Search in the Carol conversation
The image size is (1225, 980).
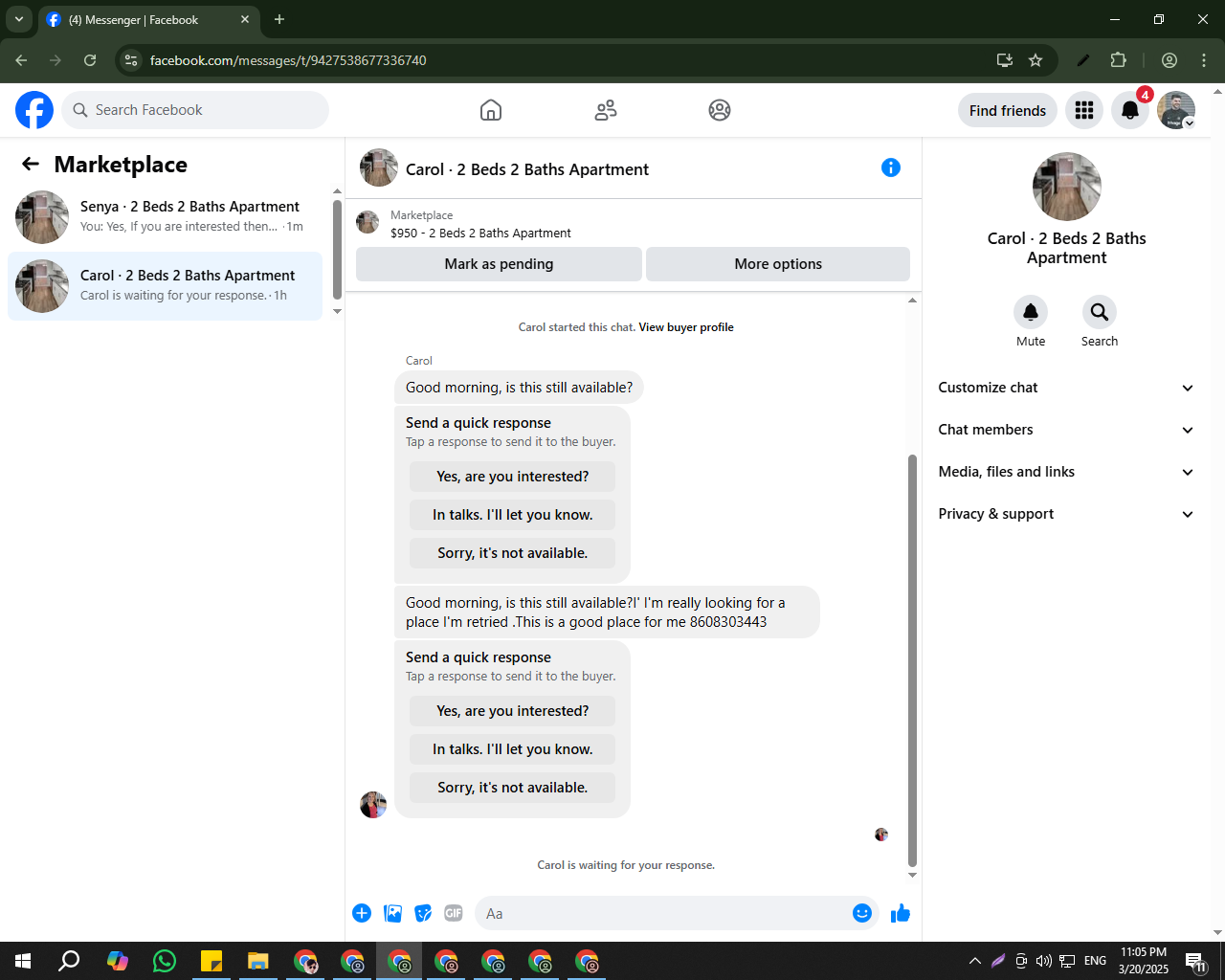pyautogui.click(x=1100, y=312)
